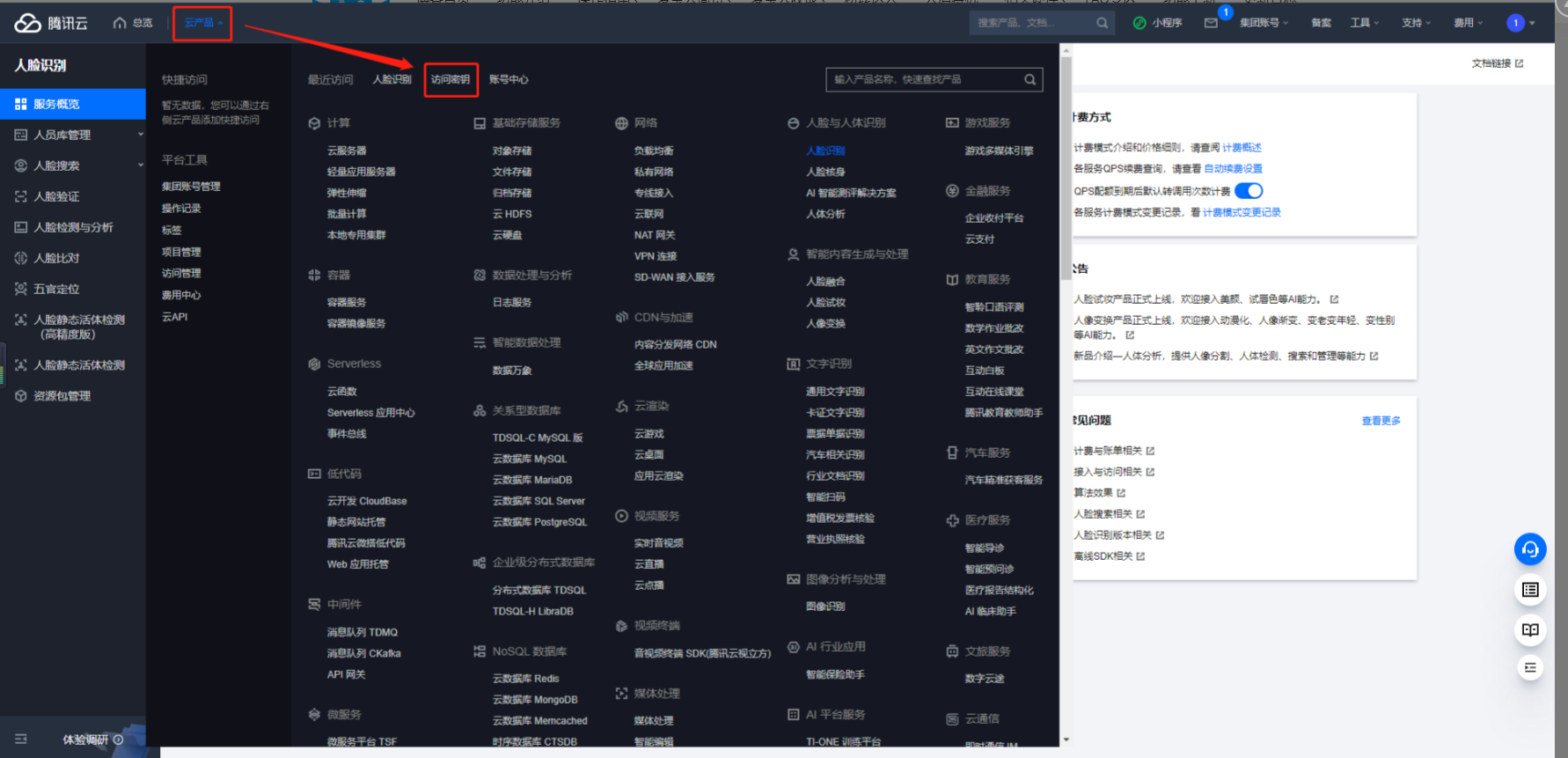
Task: Select 人脸比对 in the sidebar
Action: point(56,258)
